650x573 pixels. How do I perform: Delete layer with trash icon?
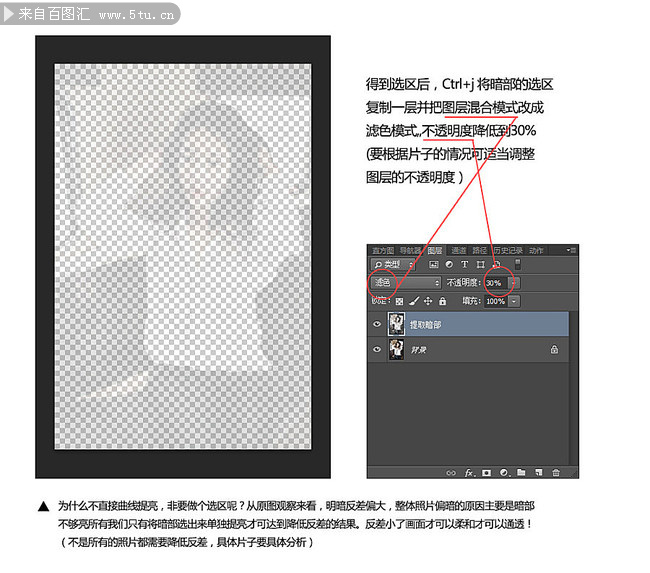tap(556, 471)
